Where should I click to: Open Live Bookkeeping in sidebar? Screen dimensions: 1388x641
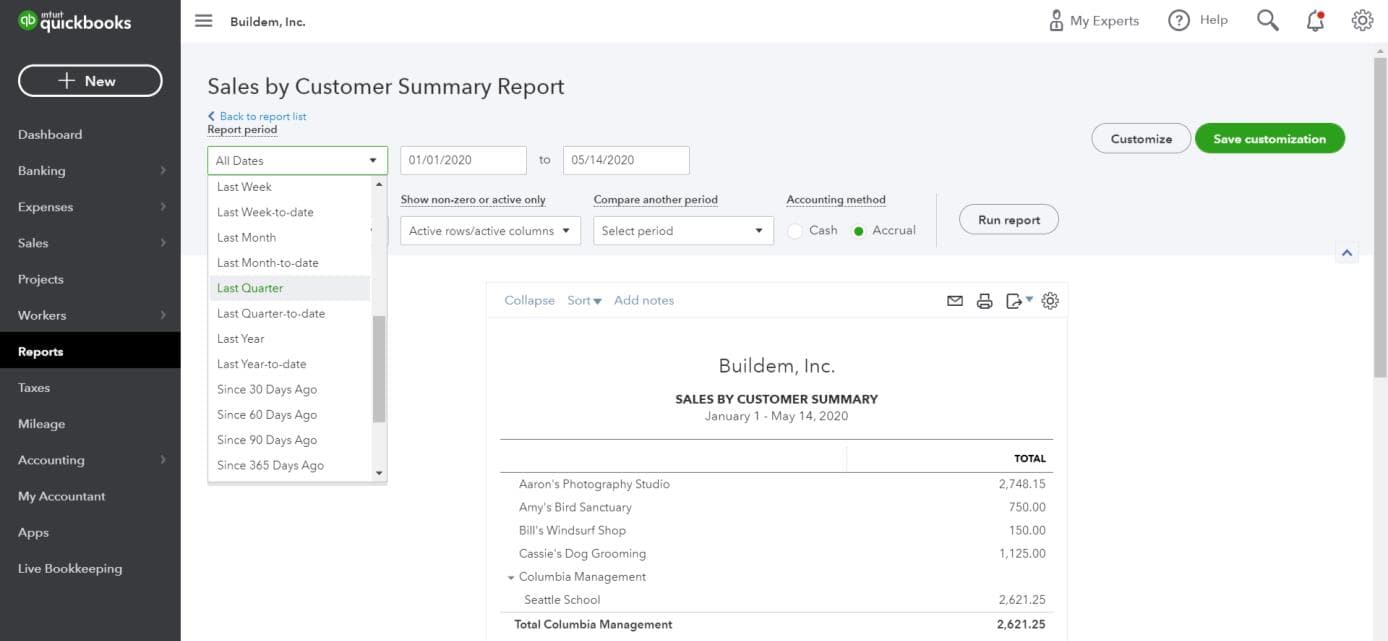[x=90, y=568]
